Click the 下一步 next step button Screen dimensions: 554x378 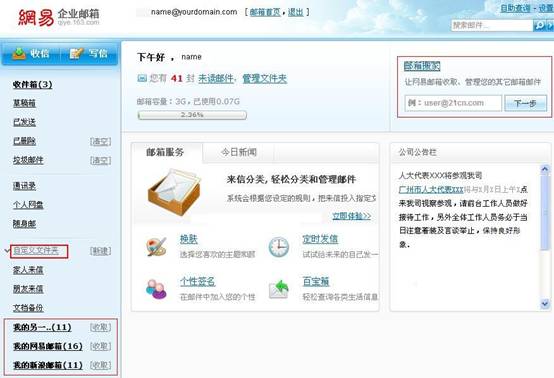[x=525, y=104]
